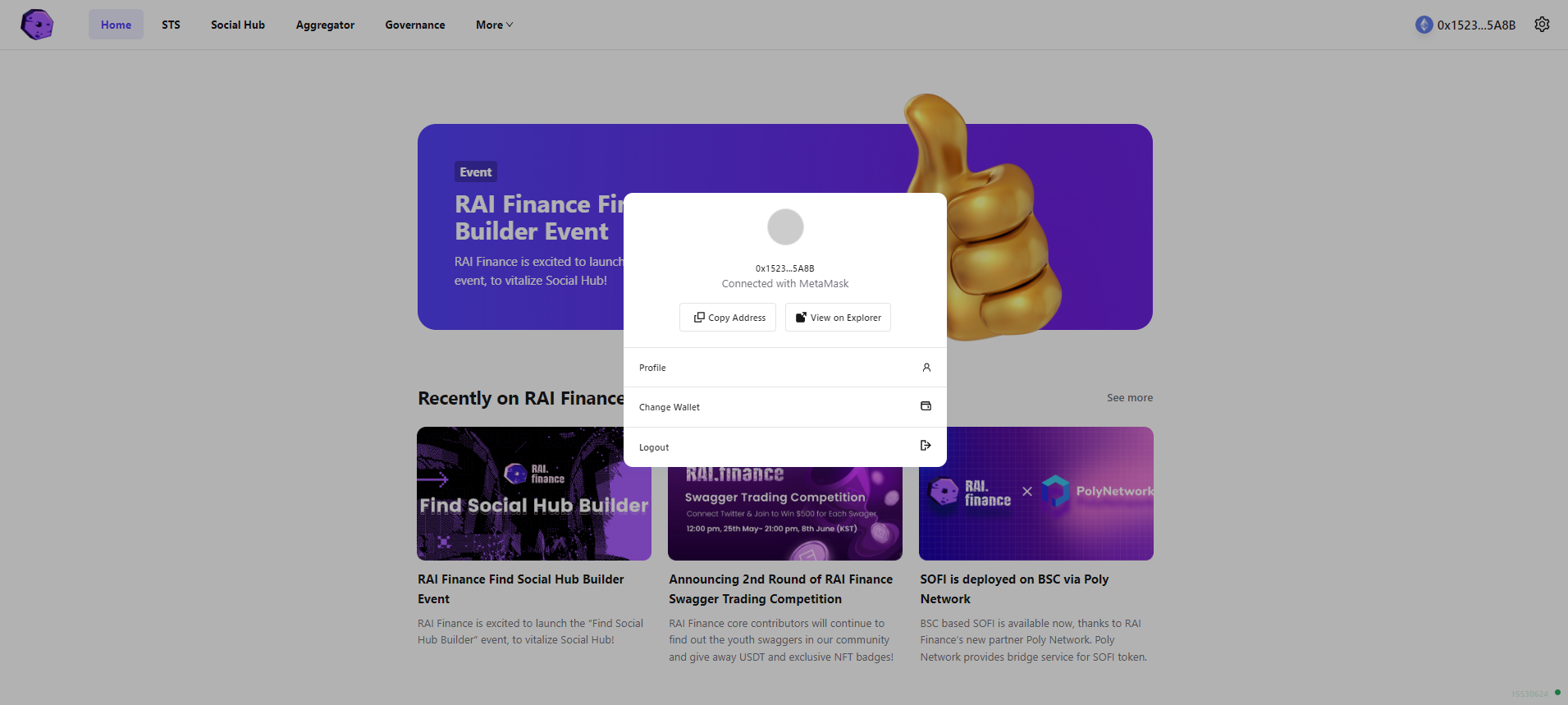Viewport: 1568px width, 705px height.
Task: Click the Copy Address button
Action: (728, 318)
